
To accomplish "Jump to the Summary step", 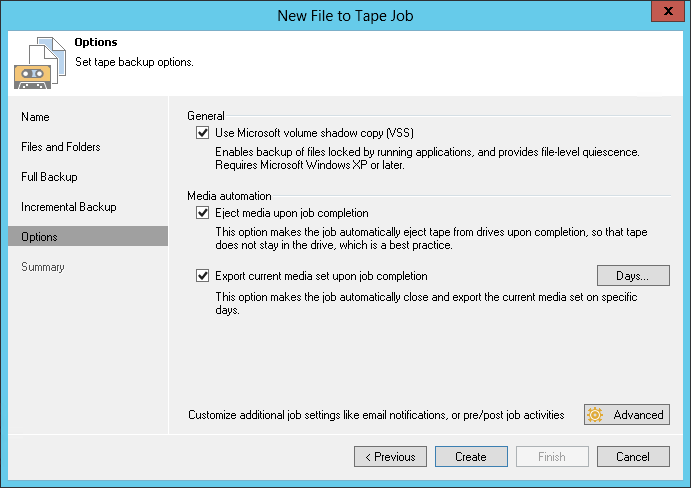I will [x=43, y=267].
